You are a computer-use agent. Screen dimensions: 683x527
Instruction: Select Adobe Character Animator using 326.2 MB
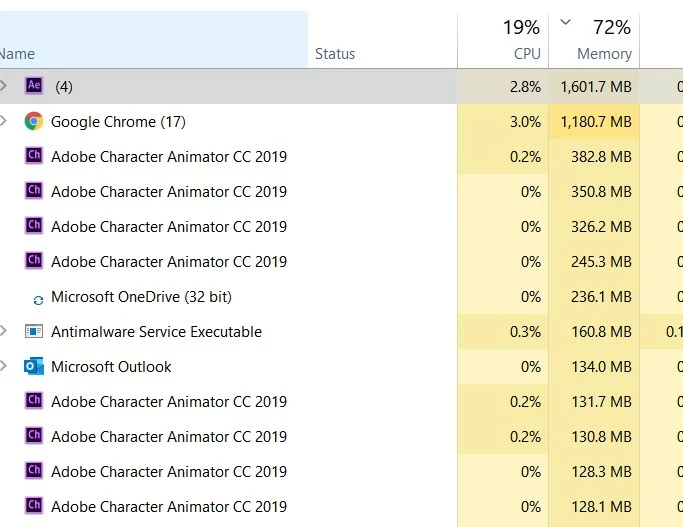[342, 226]
